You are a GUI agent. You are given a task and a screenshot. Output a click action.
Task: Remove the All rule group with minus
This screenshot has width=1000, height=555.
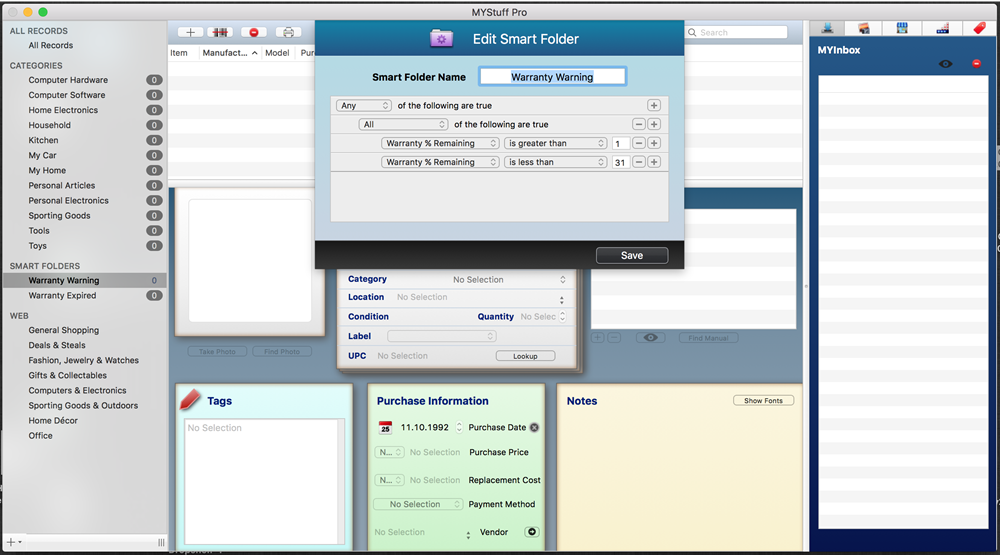[x=638, y=124]
